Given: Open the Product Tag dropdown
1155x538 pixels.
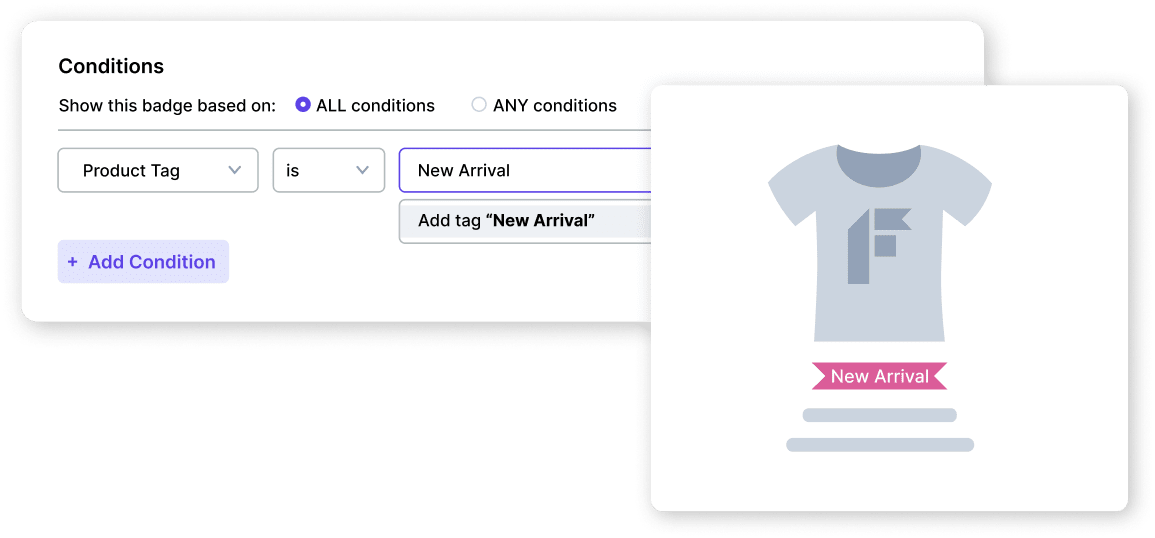Looking at the screenshot, I should [x=158, y=170].
